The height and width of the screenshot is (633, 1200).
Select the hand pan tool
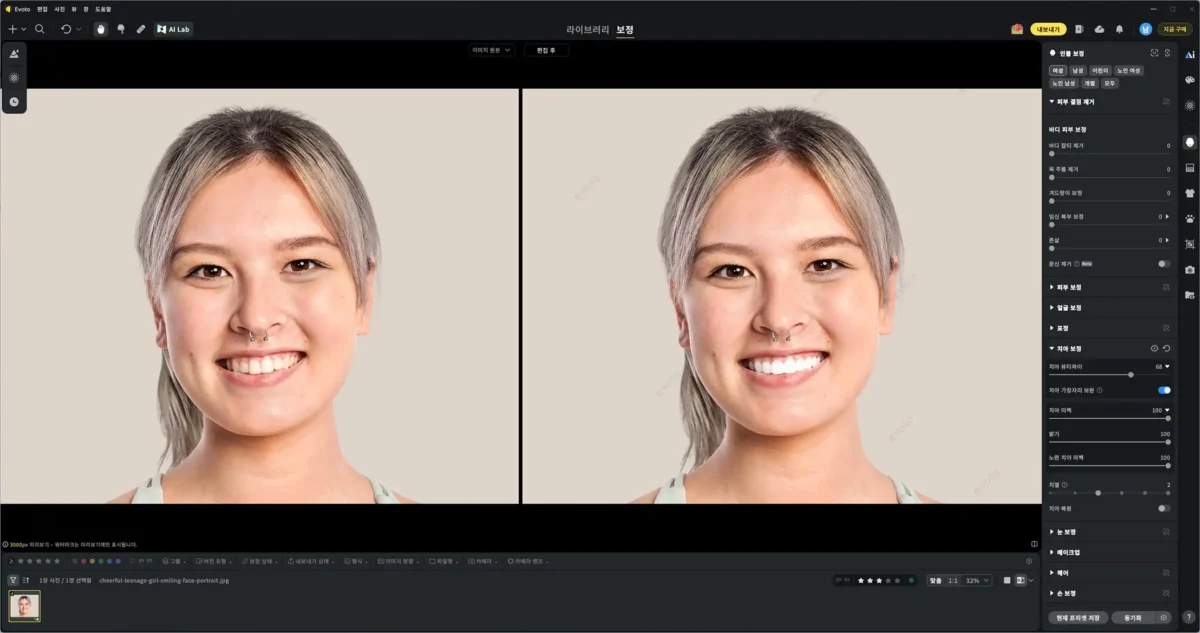[101, 29]
